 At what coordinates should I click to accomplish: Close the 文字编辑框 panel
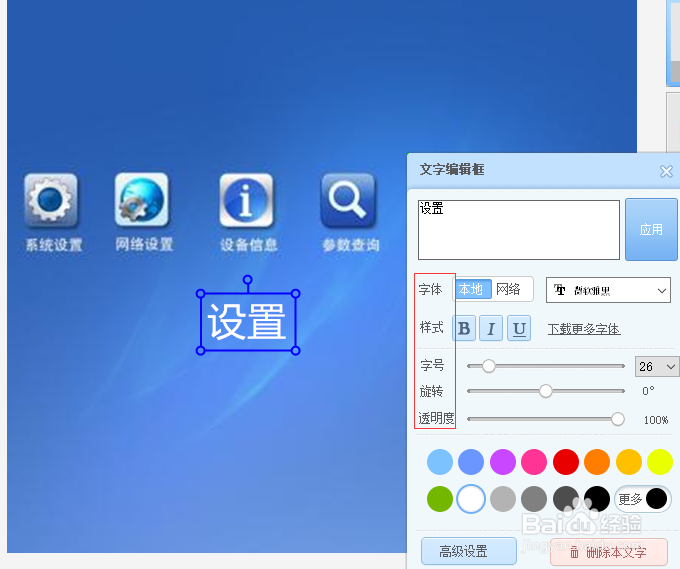[x=666, y=171]
